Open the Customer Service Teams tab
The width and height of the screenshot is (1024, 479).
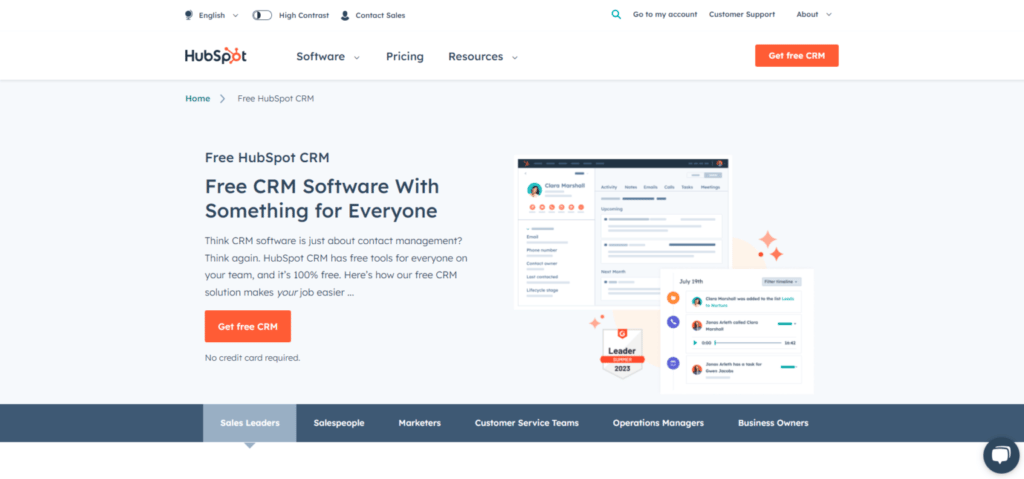526,423
